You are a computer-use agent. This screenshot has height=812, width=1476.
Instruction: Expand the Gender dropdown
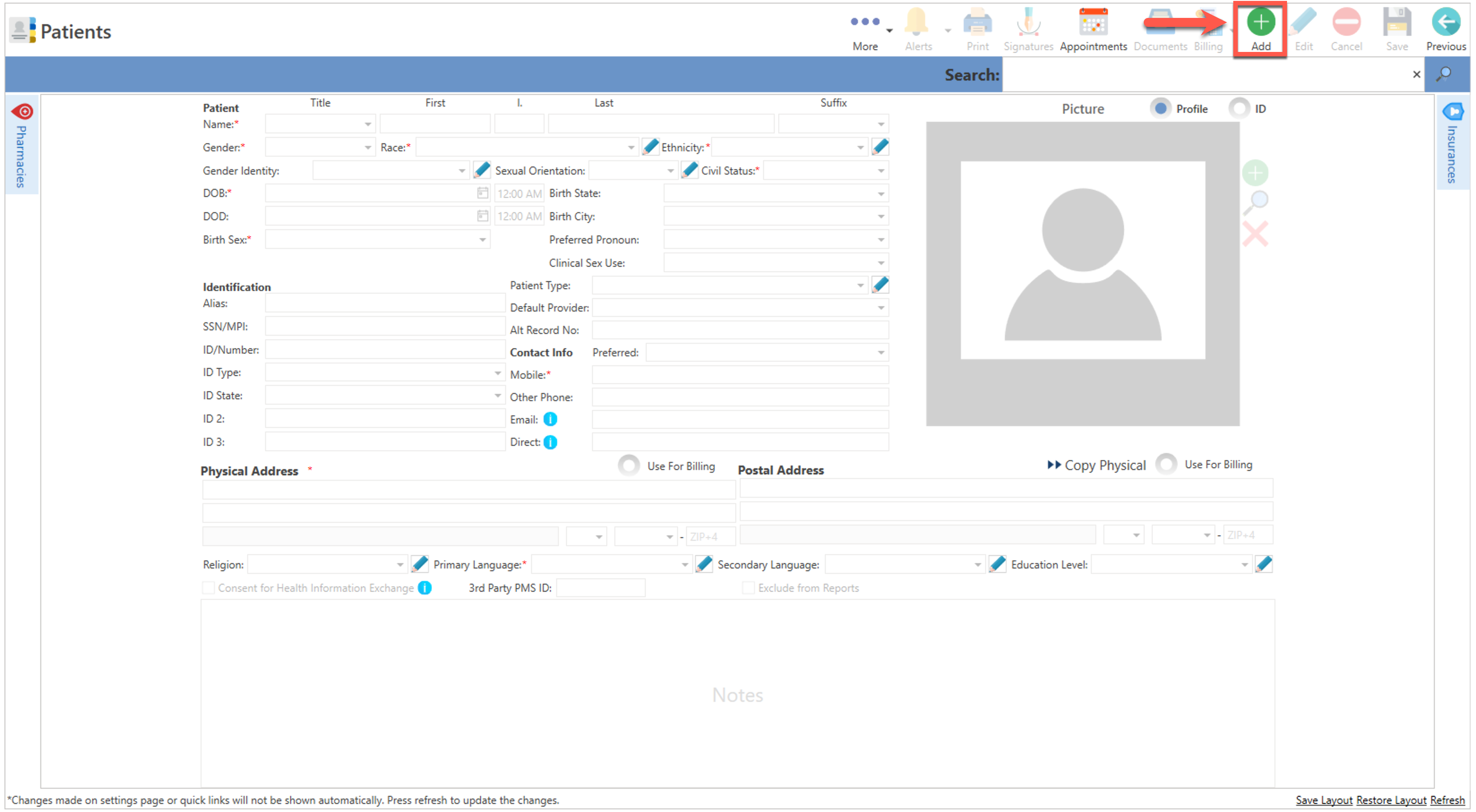click(x=367, y=148)
